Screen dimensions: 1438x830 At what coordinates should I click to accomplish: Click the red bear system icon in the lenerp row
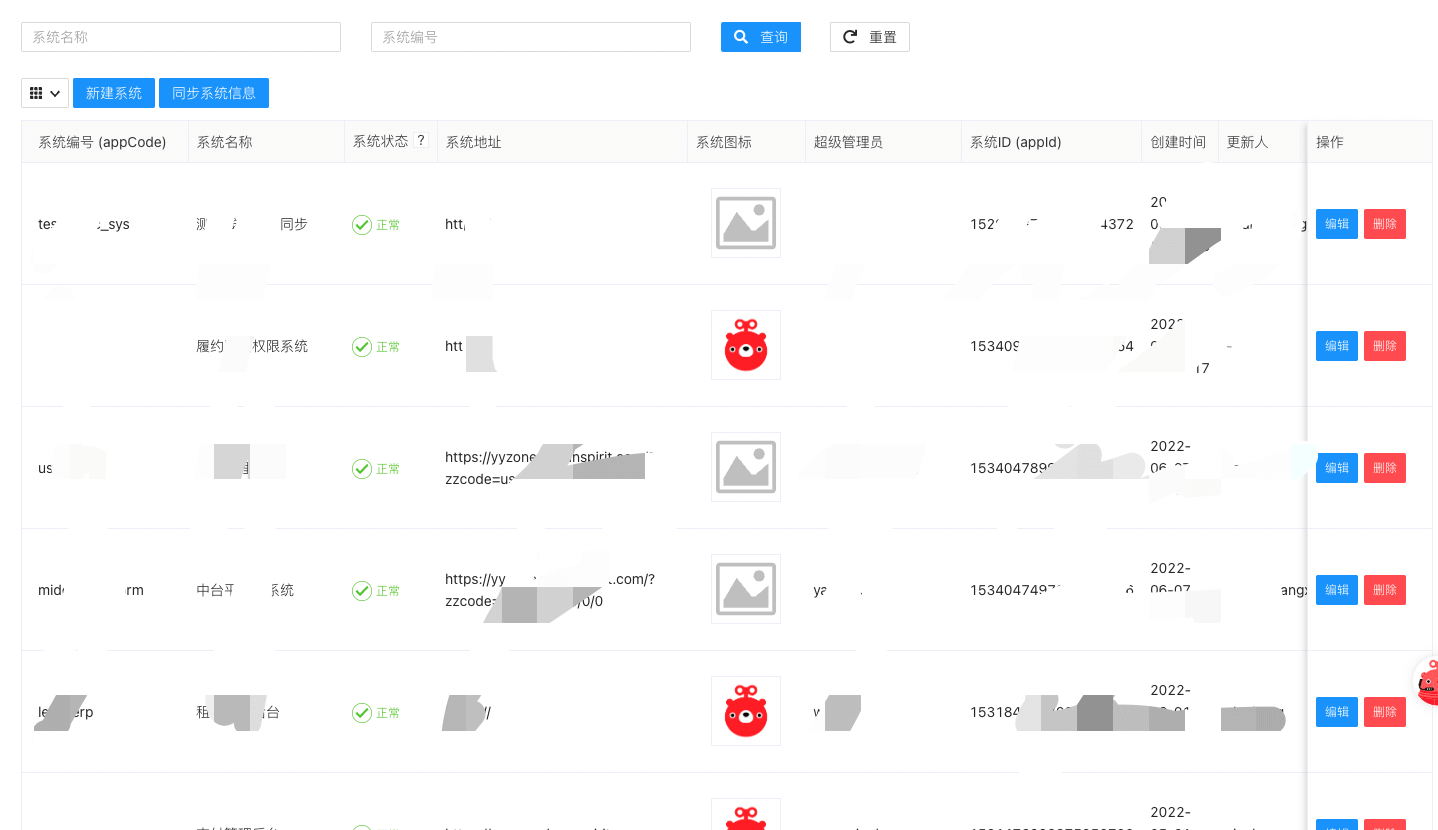click(745, 711)
